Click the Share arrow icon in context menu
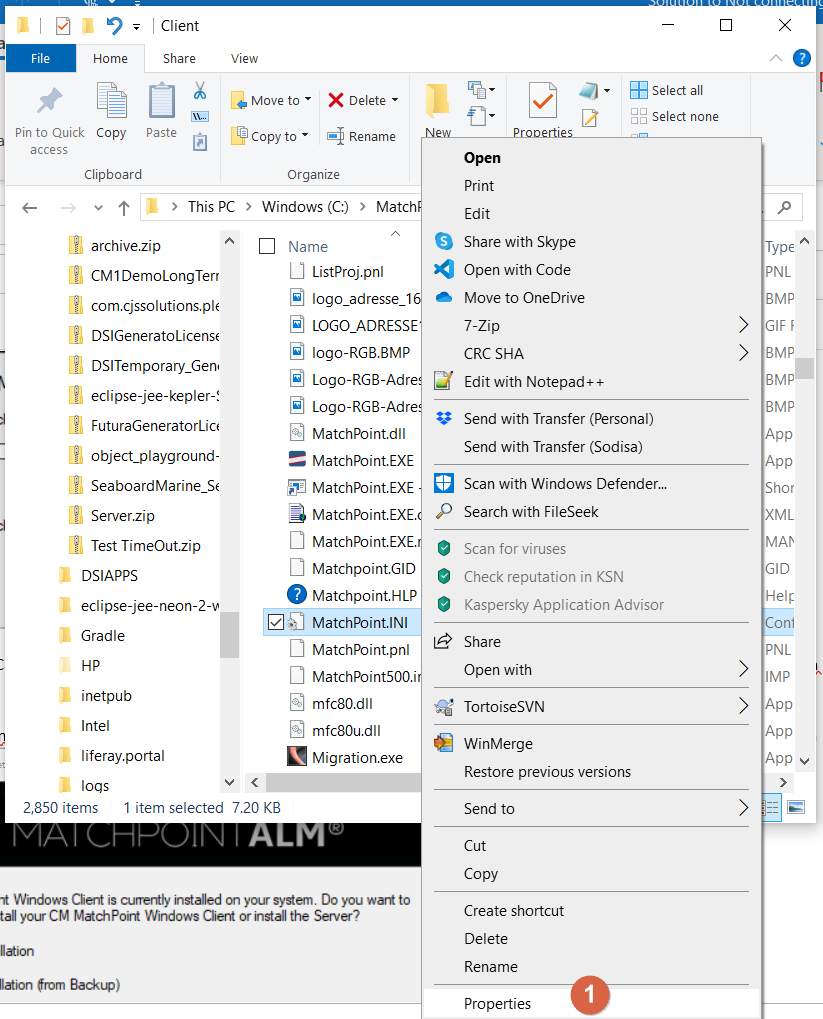 (443, 641)
